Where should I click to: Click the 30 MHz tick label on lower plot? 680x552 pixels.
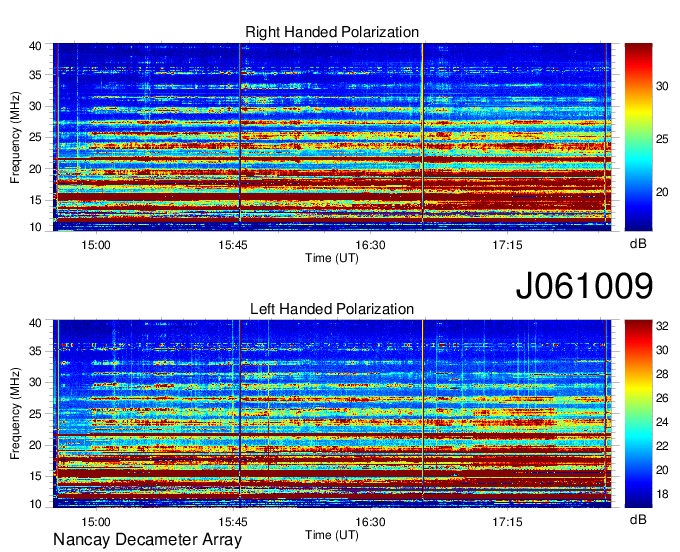pos(35,382)
